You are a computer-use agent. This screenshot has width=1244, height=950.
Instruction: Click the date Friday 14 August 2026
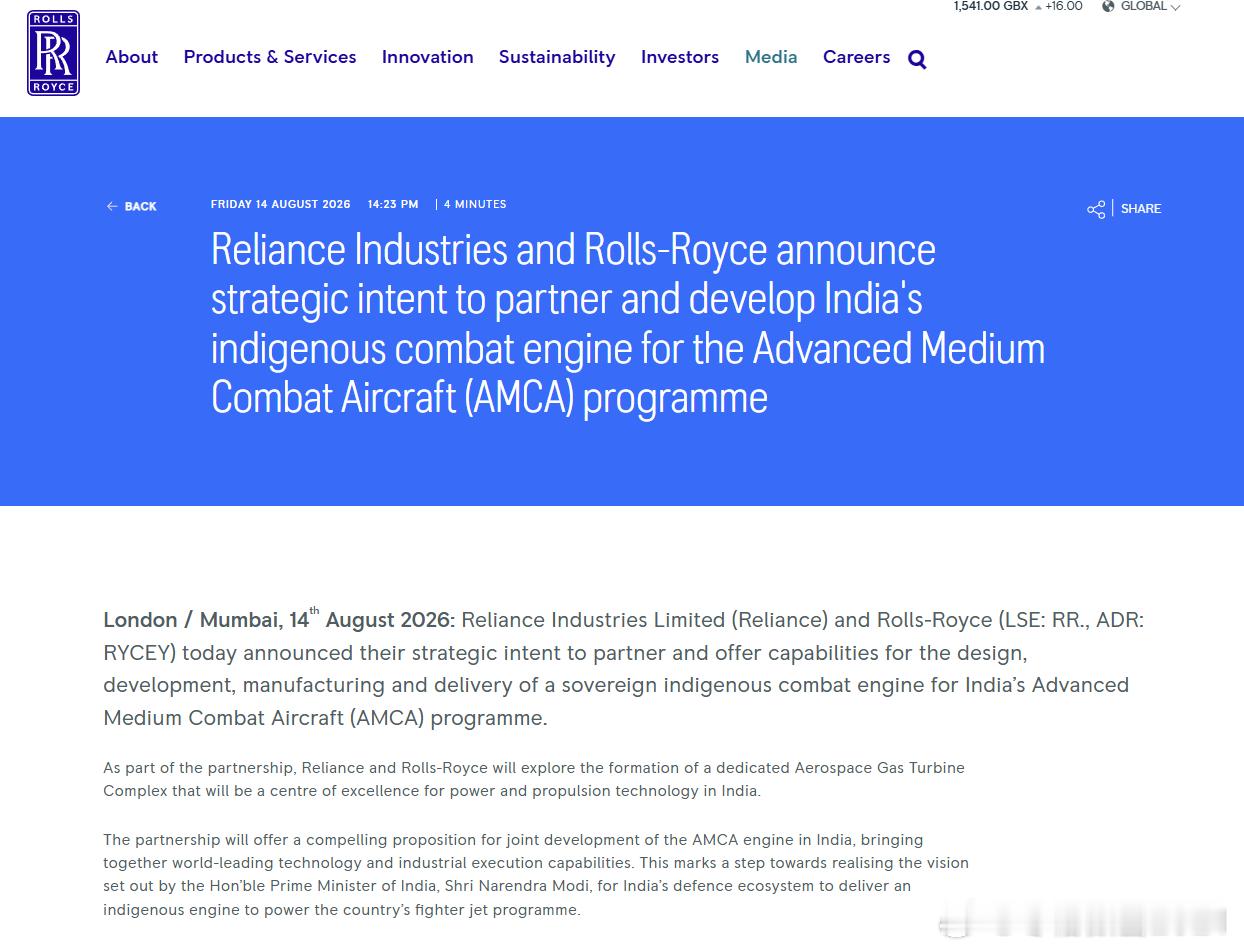(281, 204)
